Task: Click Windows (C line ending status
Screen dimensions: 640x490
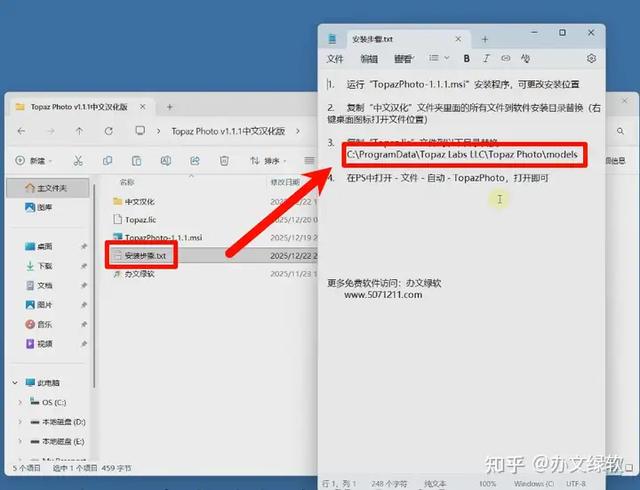Action: pyautogui.click(x=534, y=484)
